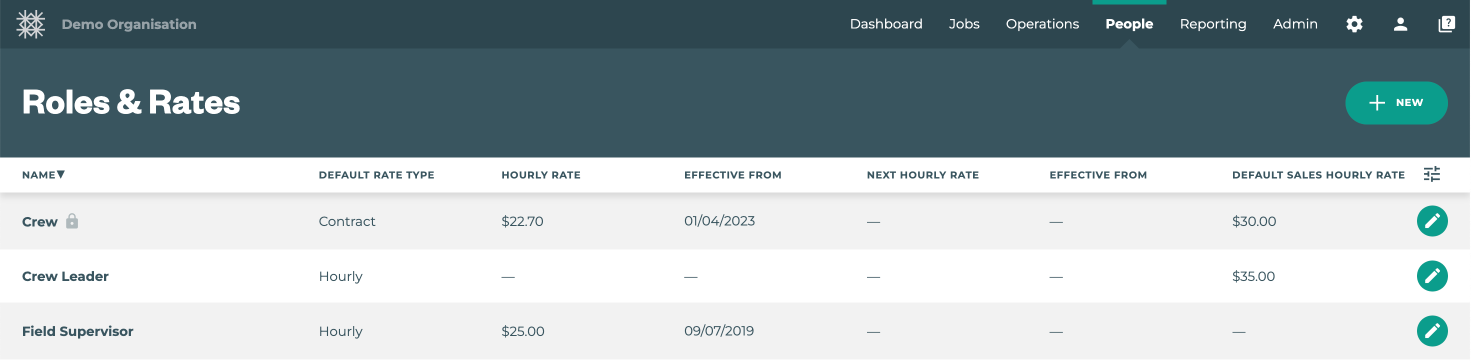
Task: Click the snowflake organisation logo
Action: (31, 24)
